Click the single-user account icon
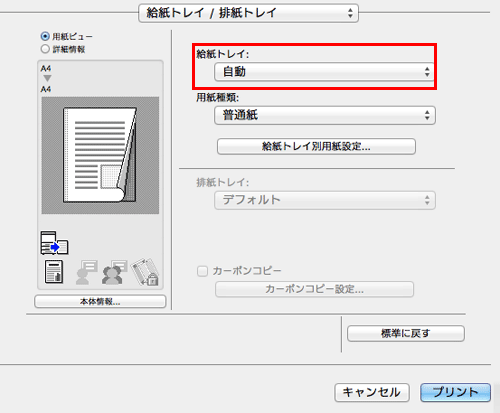Viewport: 500px width, 413px height. (x=87, y=272)
